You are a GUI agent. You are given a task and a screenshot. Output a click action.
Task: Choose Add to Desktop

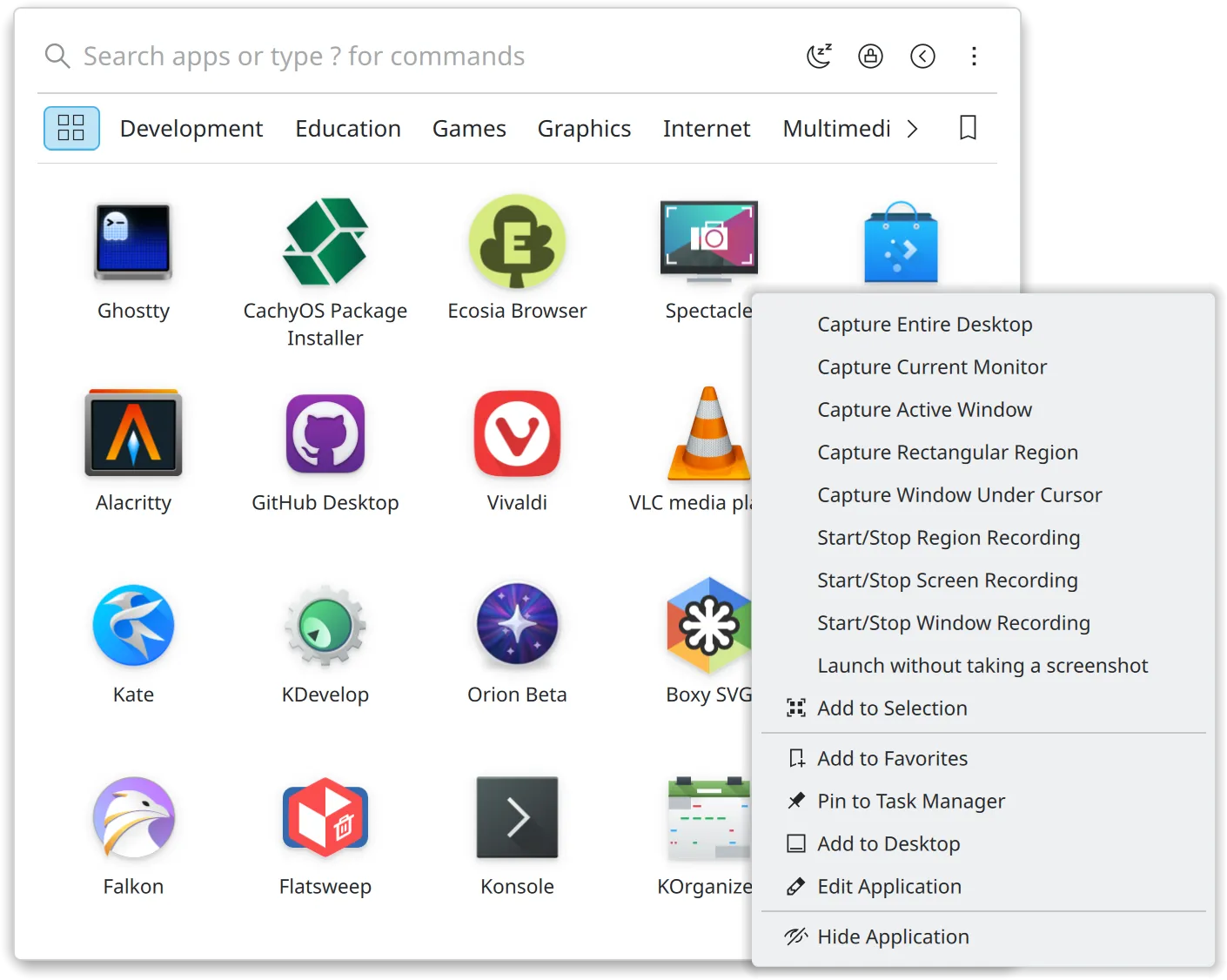tap(983, 844)
